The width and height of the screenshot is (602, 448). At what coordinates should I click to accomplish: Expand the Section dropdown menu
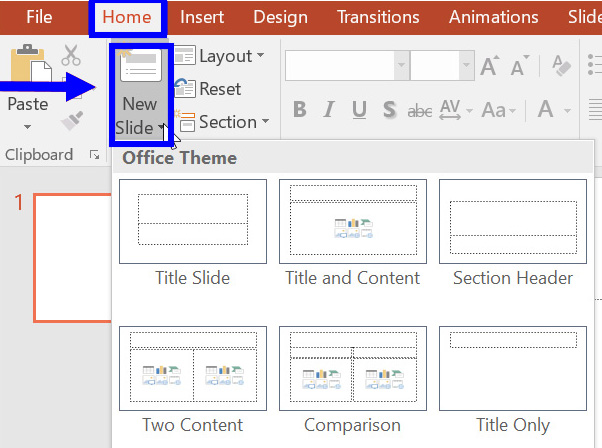coord(221,122)
